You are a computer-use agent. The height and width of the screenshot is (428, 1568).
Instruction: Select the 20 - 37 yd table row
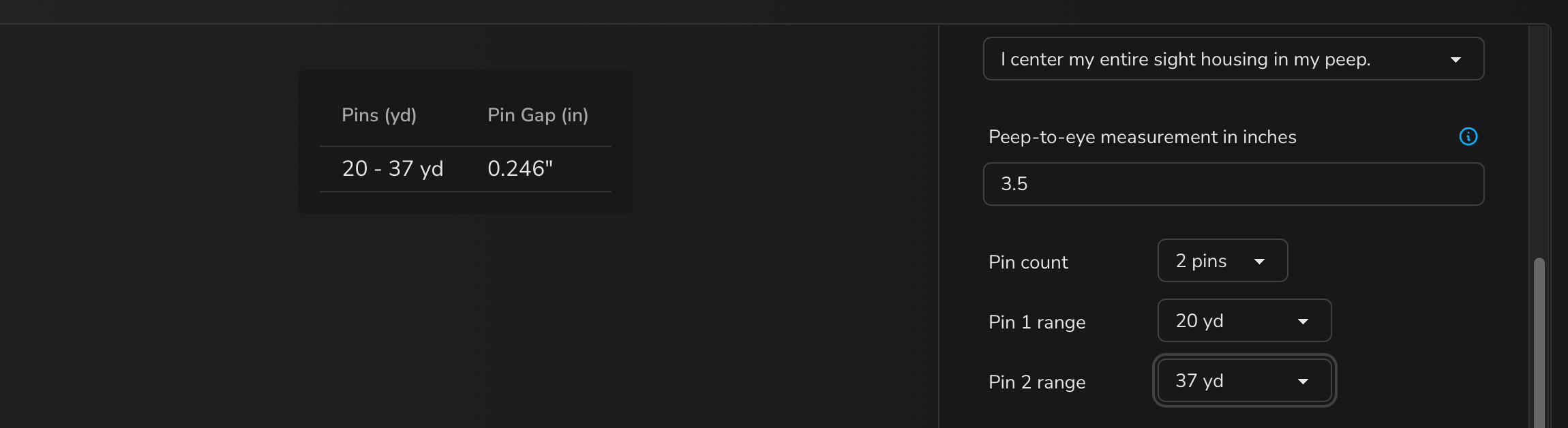(x=466, y=169)
